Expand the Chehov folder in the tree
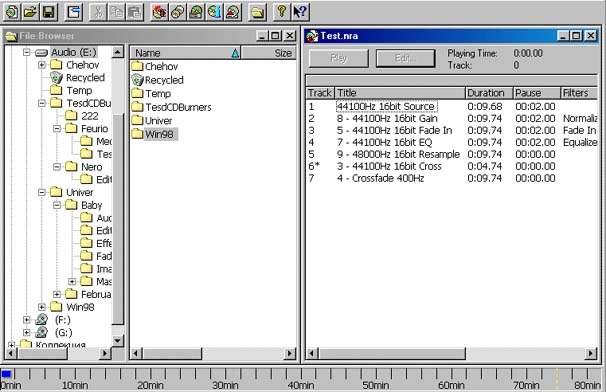This screenshot has height=392, width=606. [x=42, y=65]
